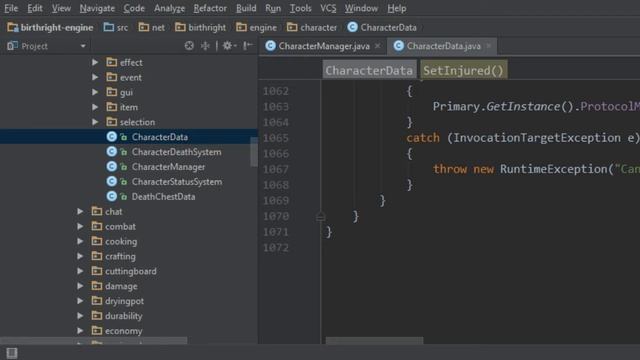
Task: Click the Collapse All icon
Action: 205,46
